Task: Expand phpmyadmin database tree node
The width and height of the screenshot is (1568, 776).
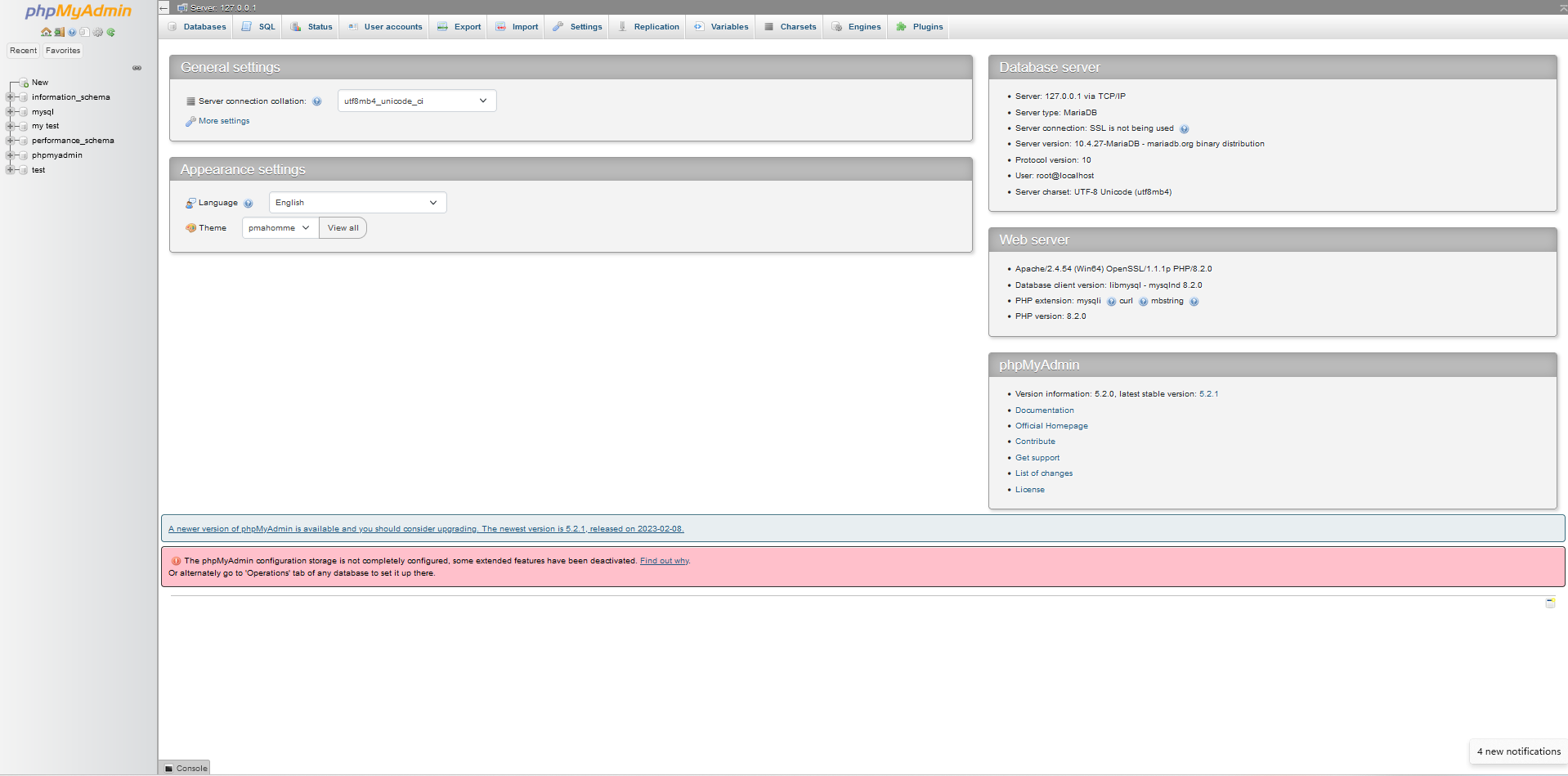Action: [x=10, y=155]
